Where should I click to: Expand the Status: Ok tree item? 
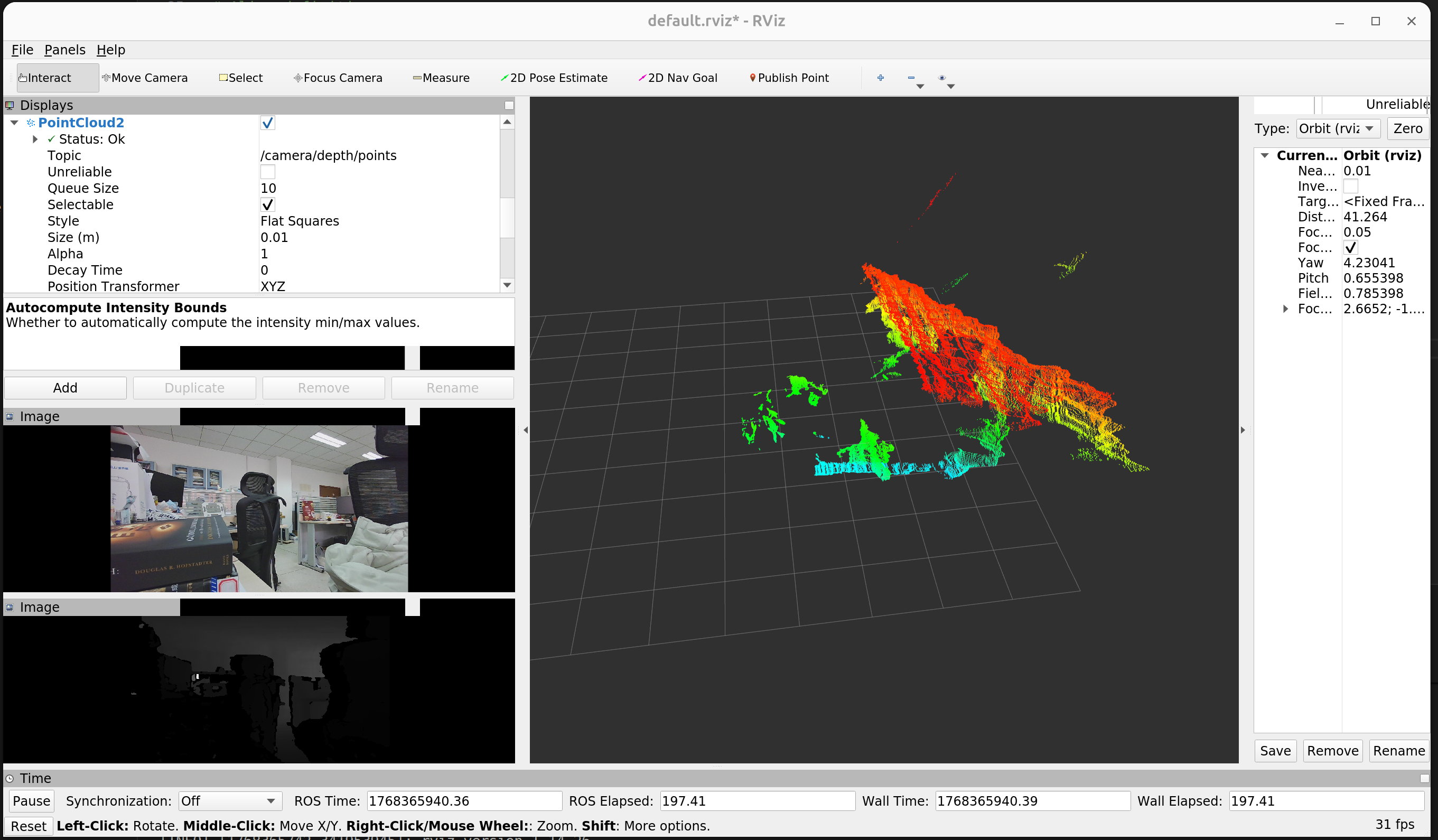coord(35,139)
